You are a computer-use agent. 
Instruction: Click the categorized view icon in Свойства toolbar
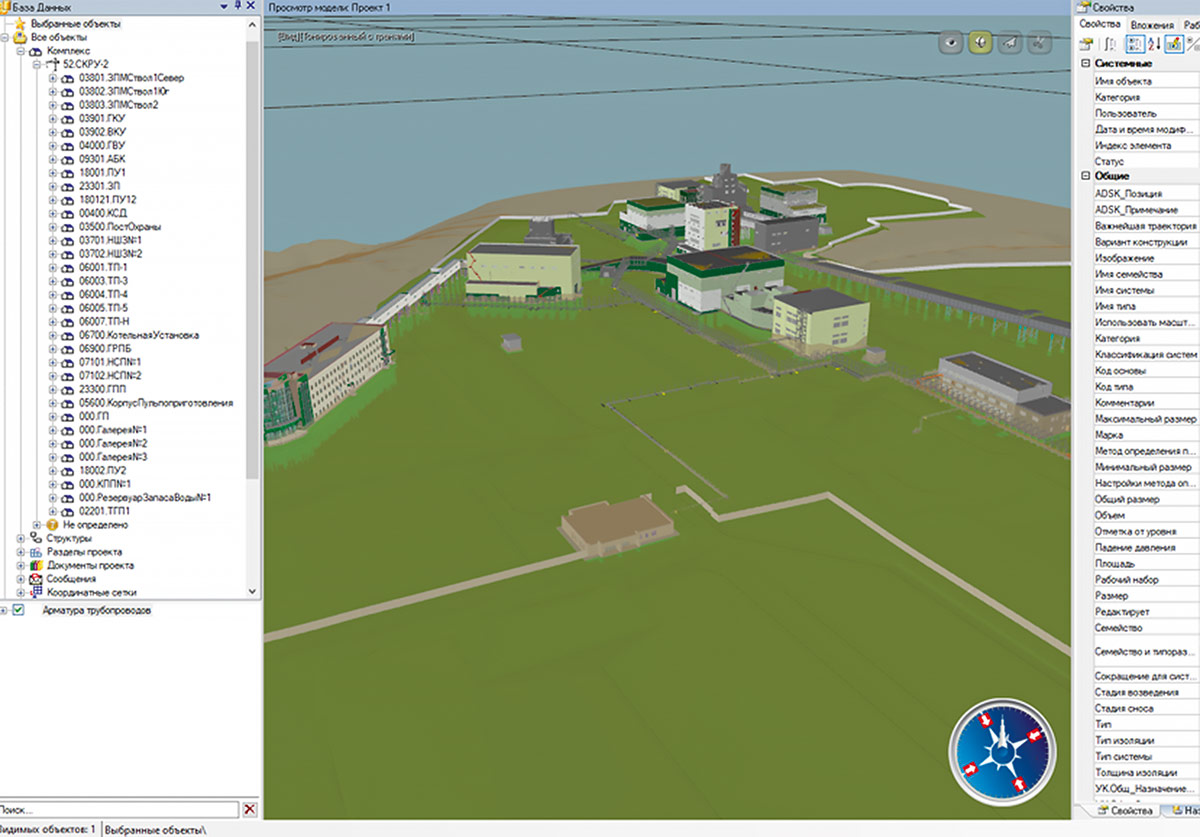[1135, 43]
